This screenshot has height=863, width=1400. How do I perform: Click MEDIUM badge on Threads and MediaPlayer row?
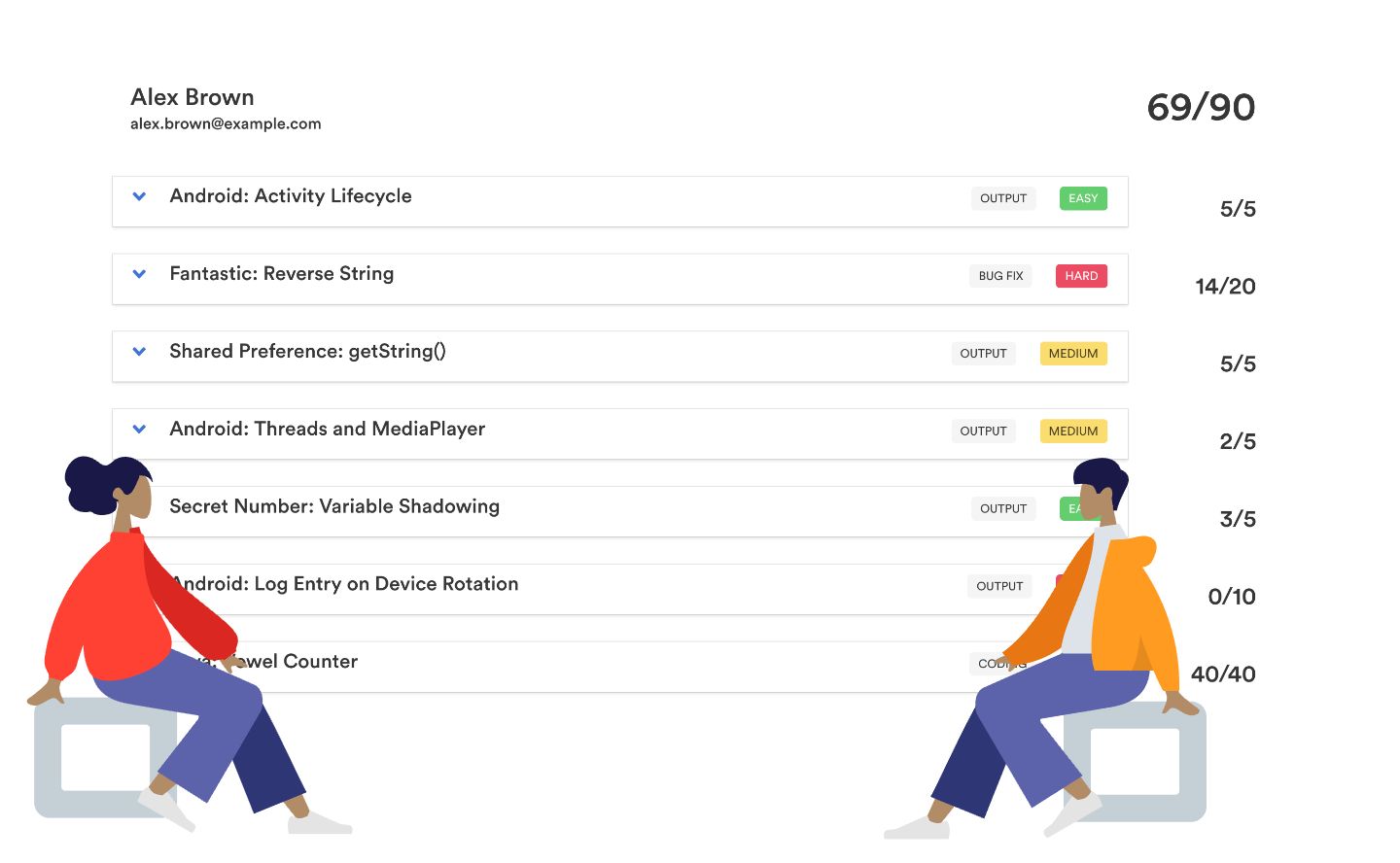[x=1073, y=431]
